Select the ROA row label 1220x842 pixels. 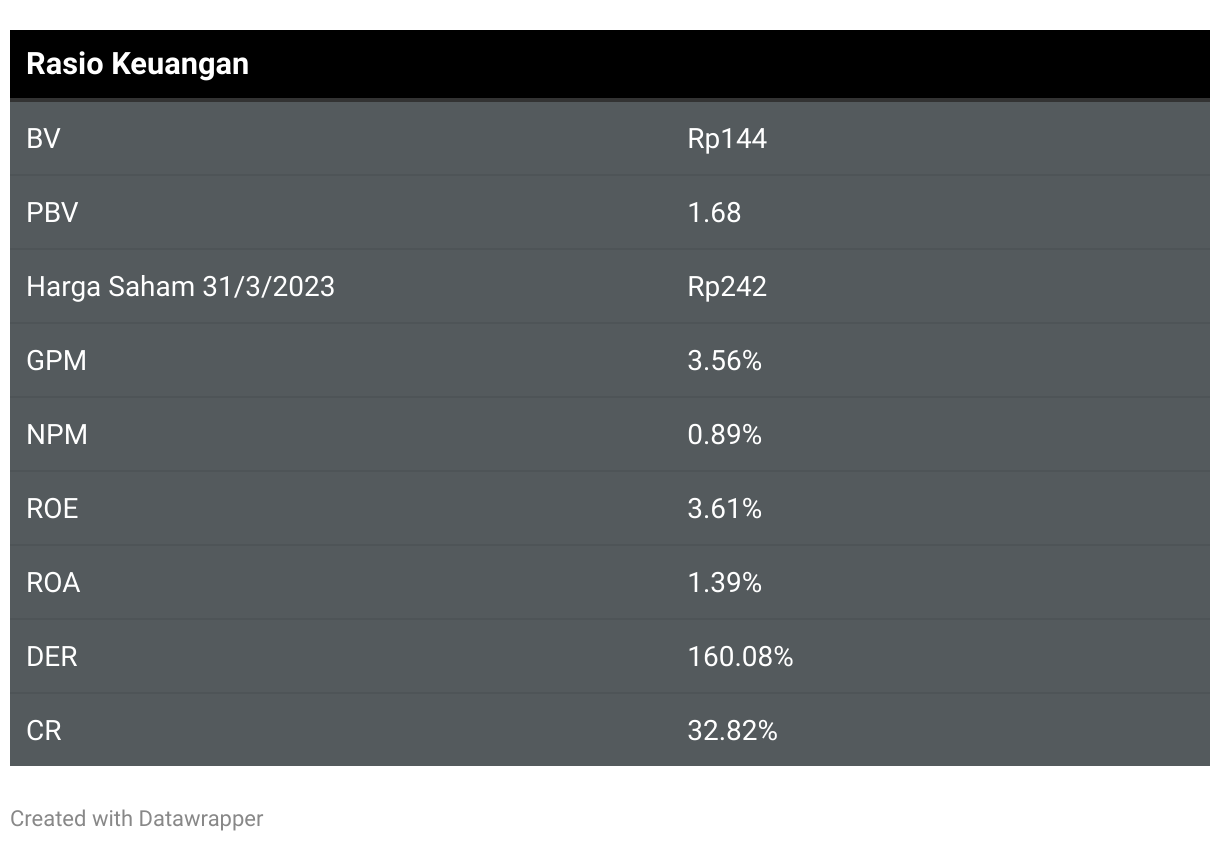click(x=53, y=582)
